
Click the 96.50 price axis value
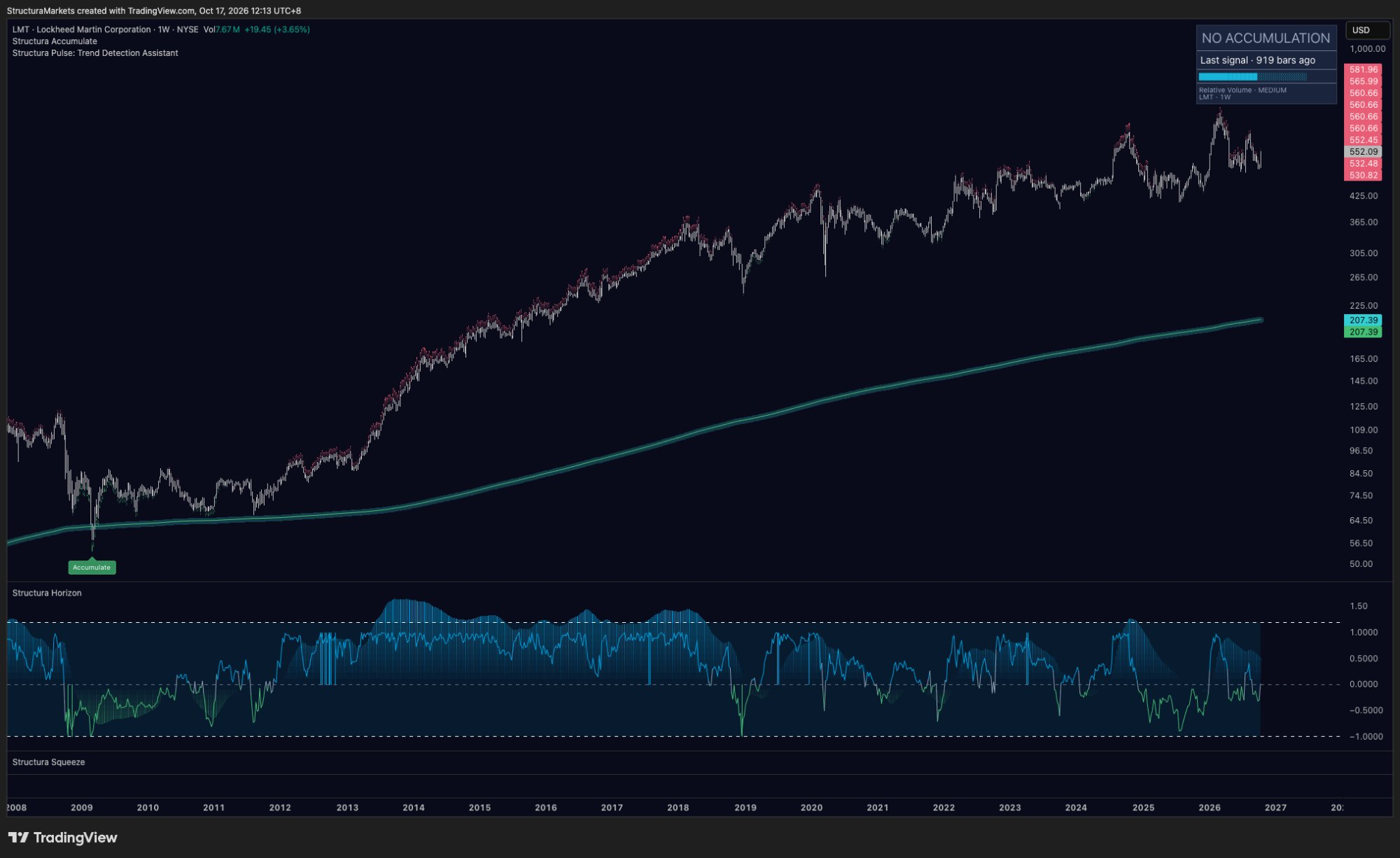point(1361,451)
